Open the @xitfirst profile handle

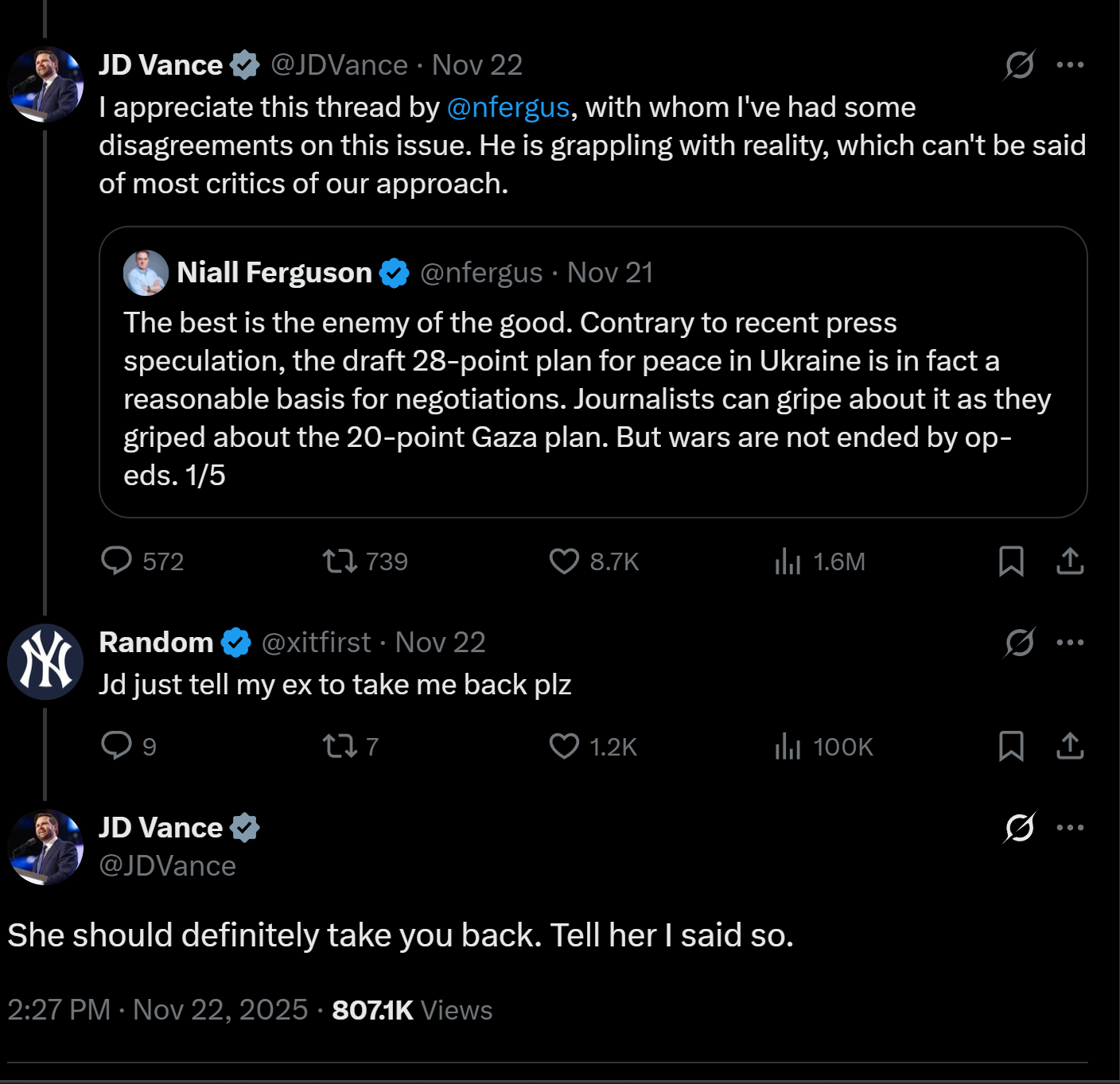click(x=316, y=642)
